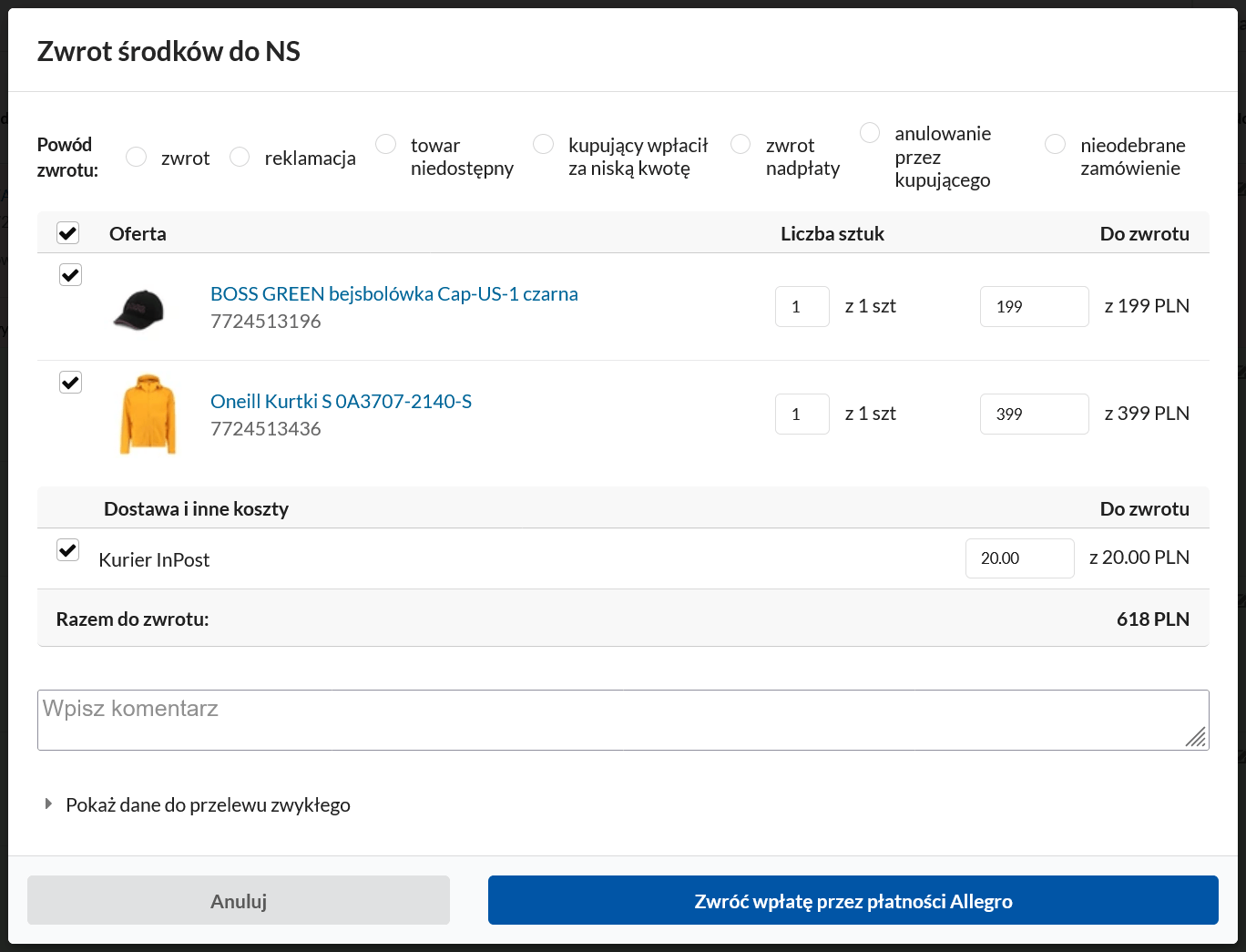Choose 'nieodebrane zamówienie' radio option
This screenshot has height=952, width=1246.
[x=1056, y=144]
